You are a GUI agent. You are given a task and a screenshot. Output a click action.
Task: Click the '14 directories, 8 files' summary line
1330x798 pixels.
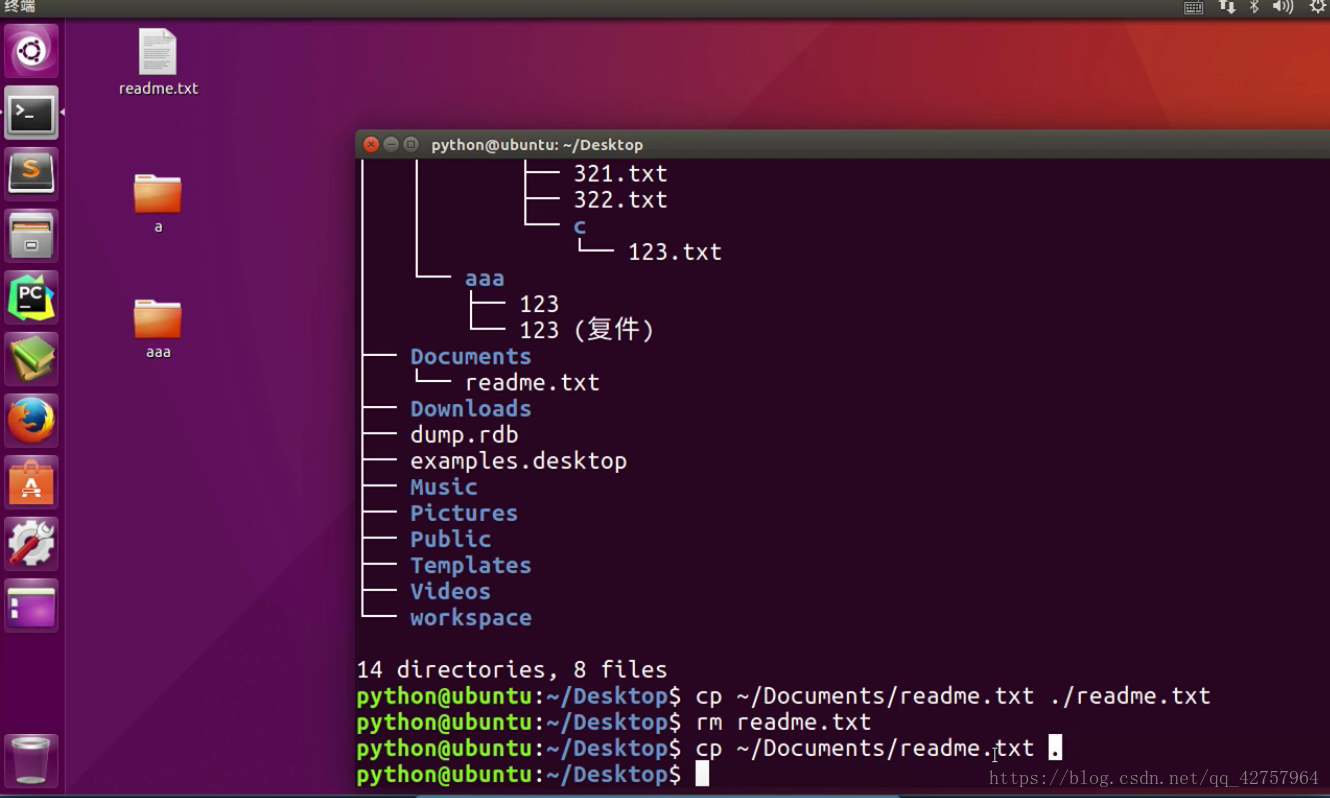(x=512, y=670)
